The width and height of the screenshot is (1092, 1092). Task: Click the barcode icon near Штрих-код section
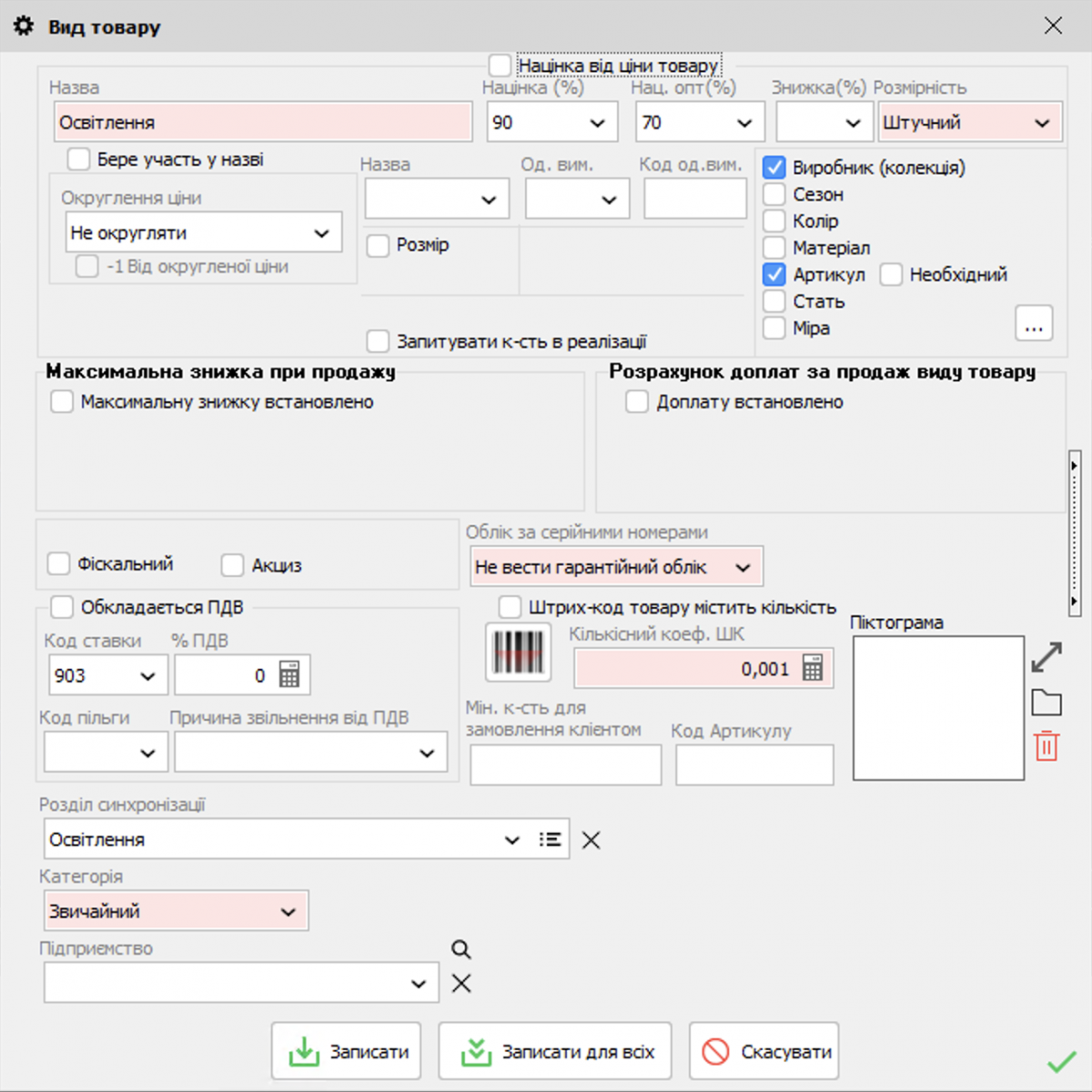518,652
